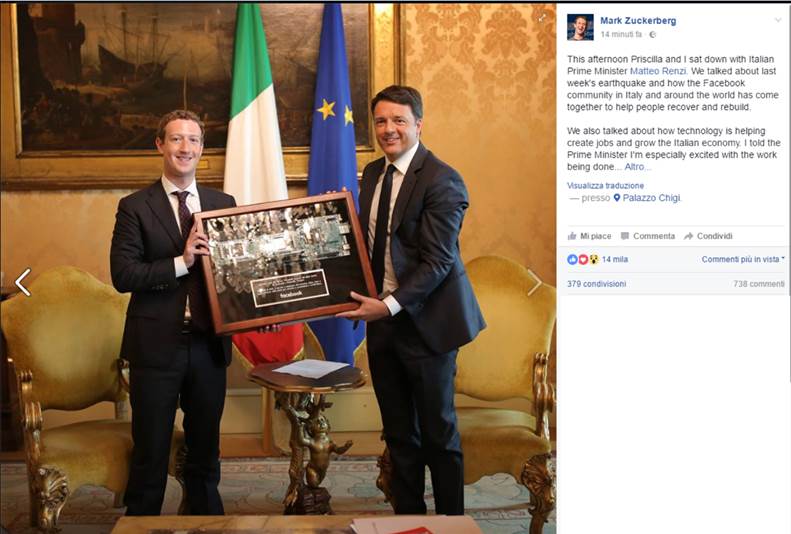This screenshot has width=791, height=534.
Task: Click the red Love reaction icon
Action: (583, 259)
